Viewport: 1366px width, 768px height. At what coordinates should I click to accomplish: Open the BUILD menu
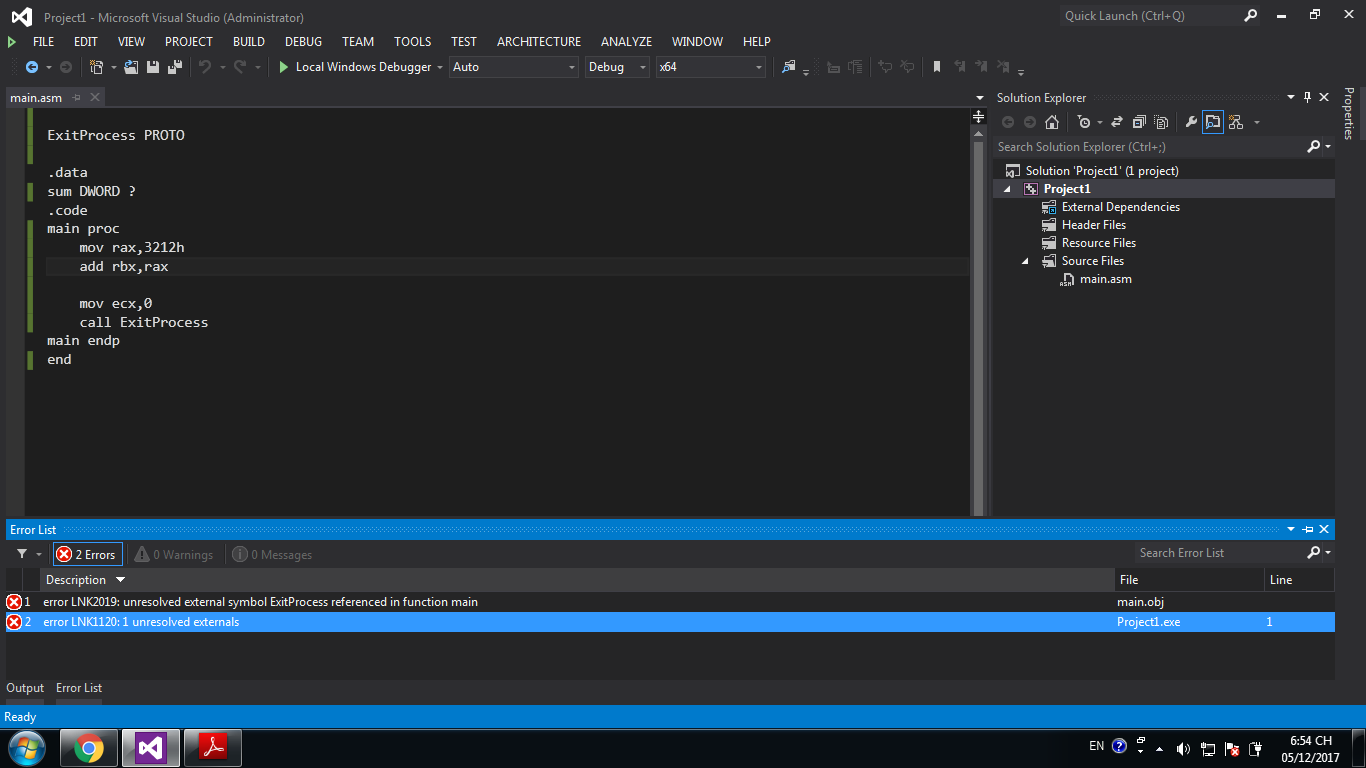249,42
